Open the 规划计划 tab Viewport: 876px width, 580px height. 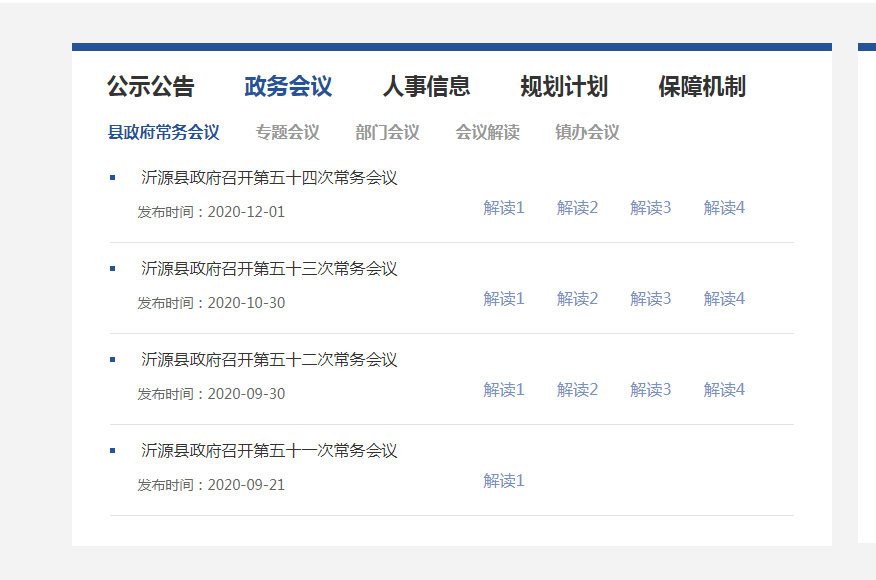coord(564,87)
